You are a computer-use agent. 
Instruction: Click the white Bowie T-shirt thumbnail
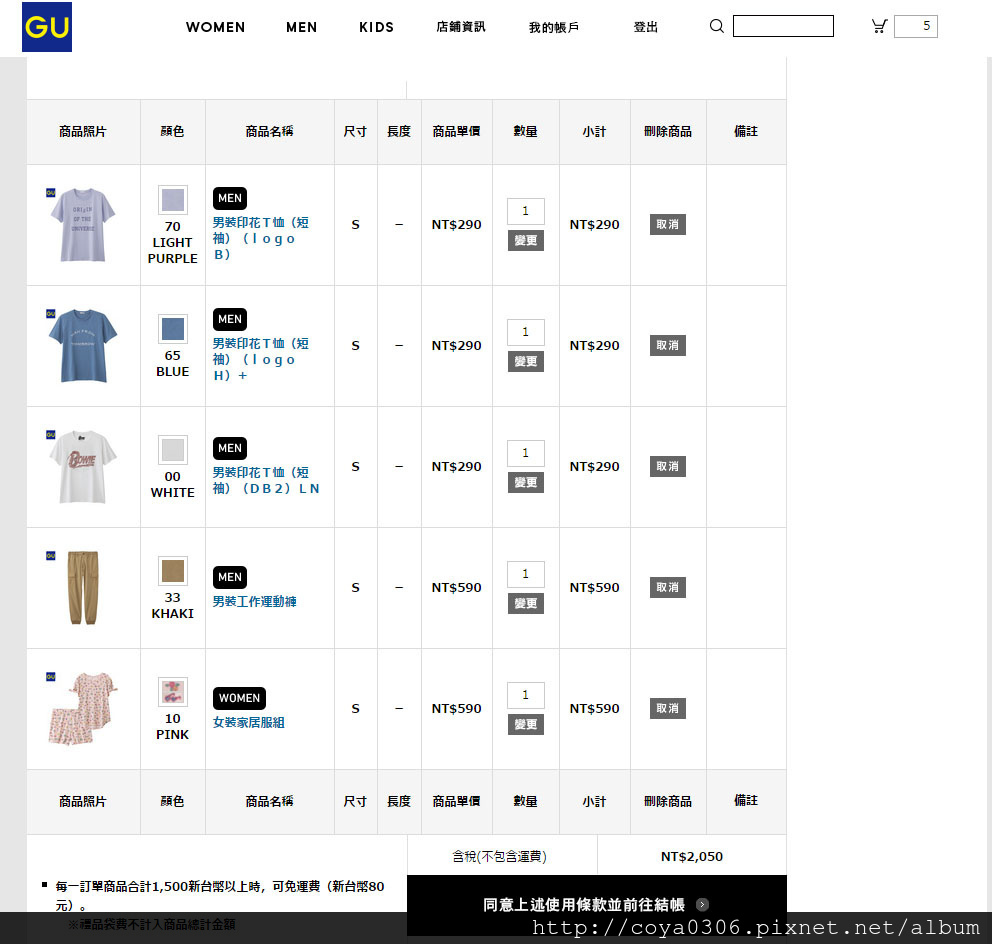[x=82, y=466]
